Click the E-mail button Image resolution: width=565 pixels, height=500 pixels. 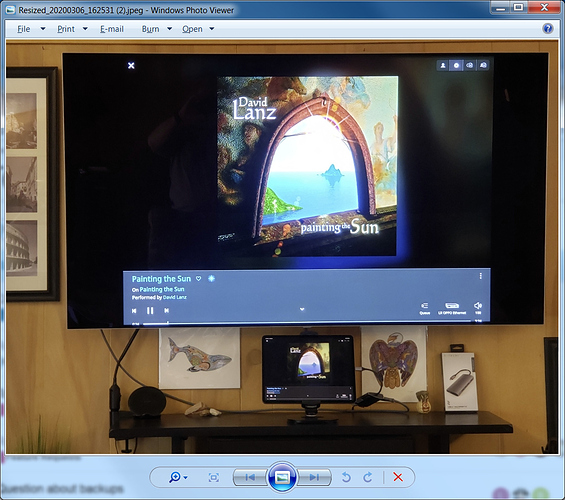point(112,29)
